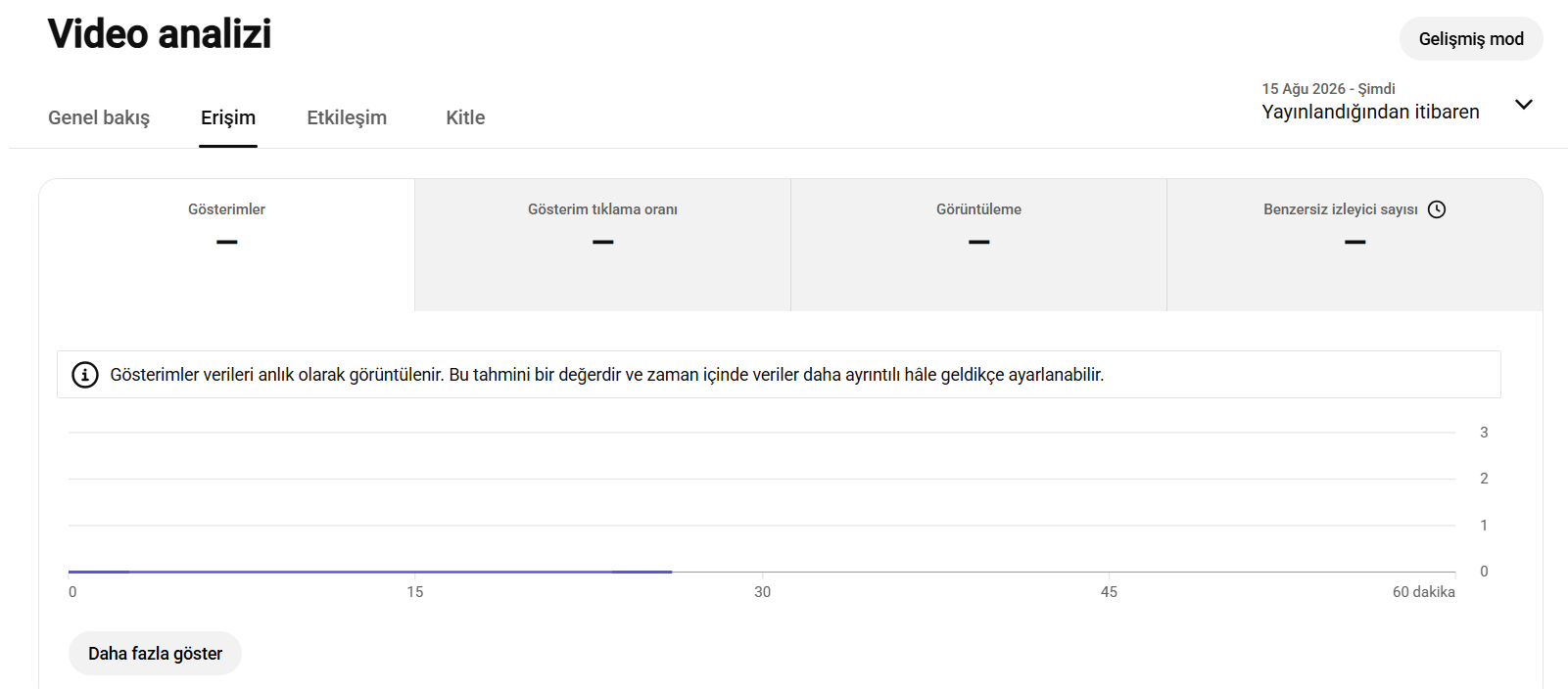This screenshot has width=1568, height=689.
Task: Open the Yayınlandığından itibaren period selector
Action: (1398, 101)
